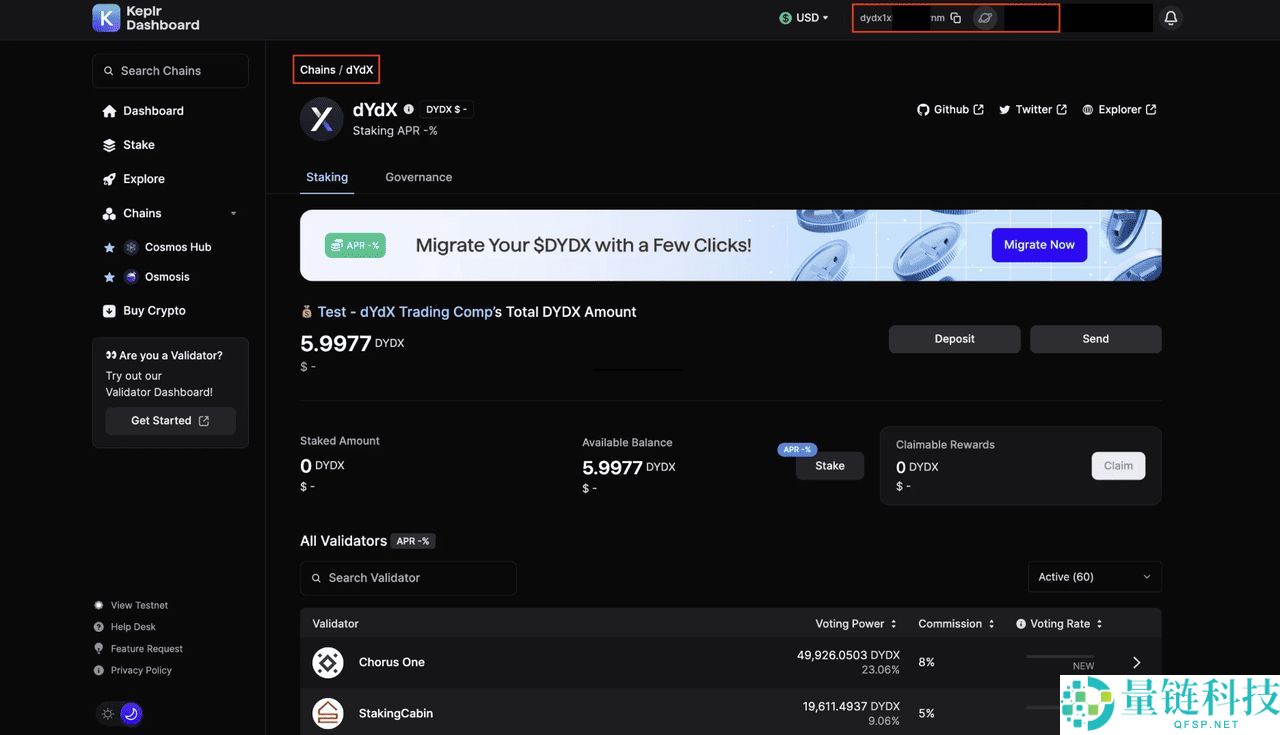1280x735 pixels.
Task: Click the round wallet icon beside the address
Action: (x=985, y=18)
